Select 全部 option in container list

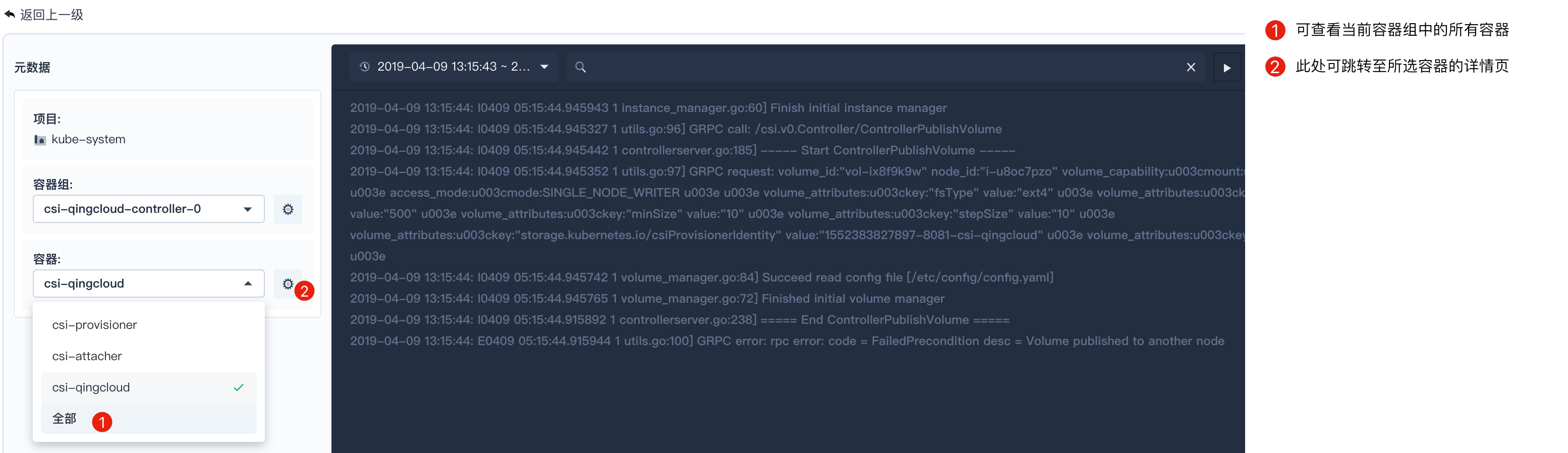point(64,418)
